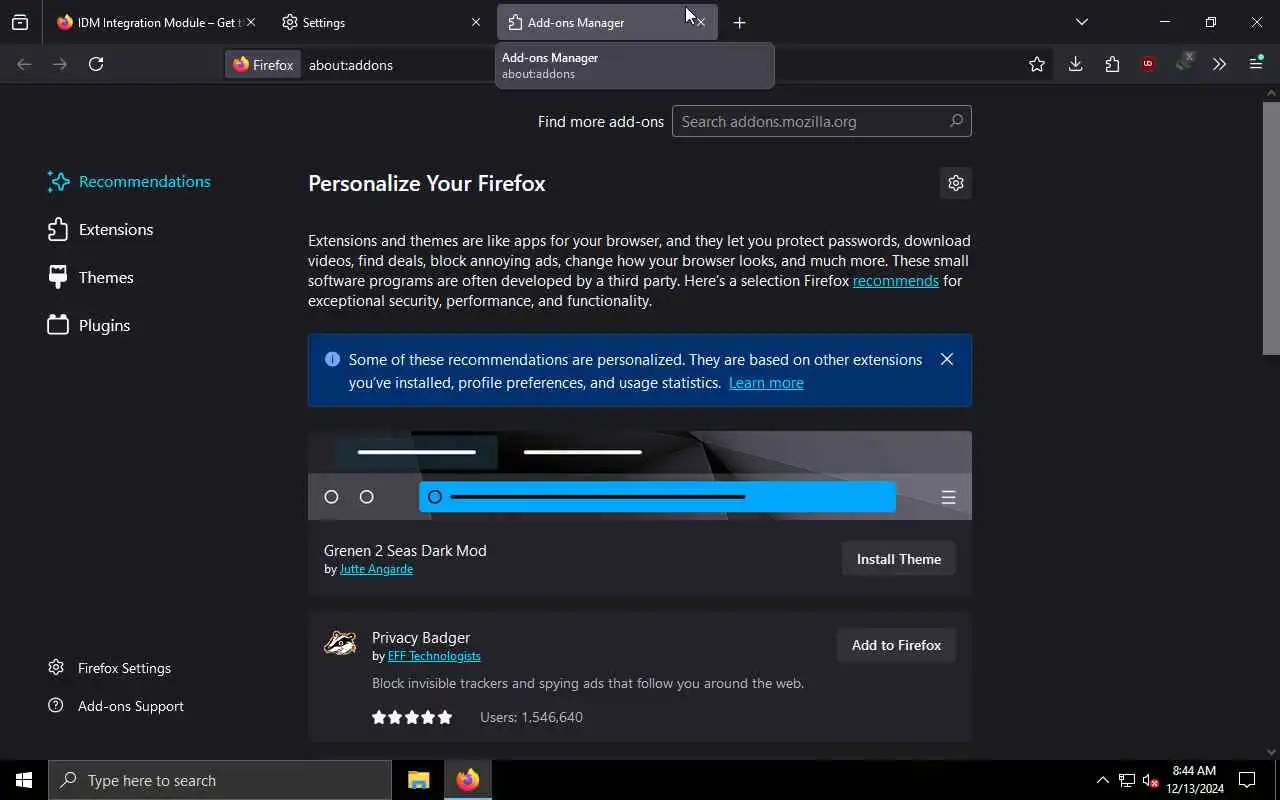This screenshot has width=1280, height=800.
Task: Open the uBlock Origin toolbar icon
Action: click(x=1148, y=64)
